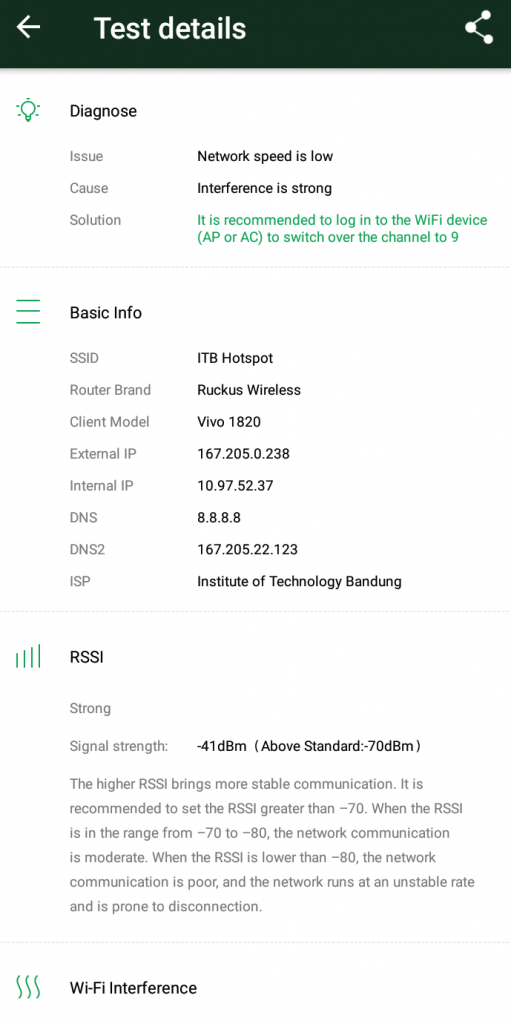
Task: Select the RSSI section heading
Action: point(87,657)
